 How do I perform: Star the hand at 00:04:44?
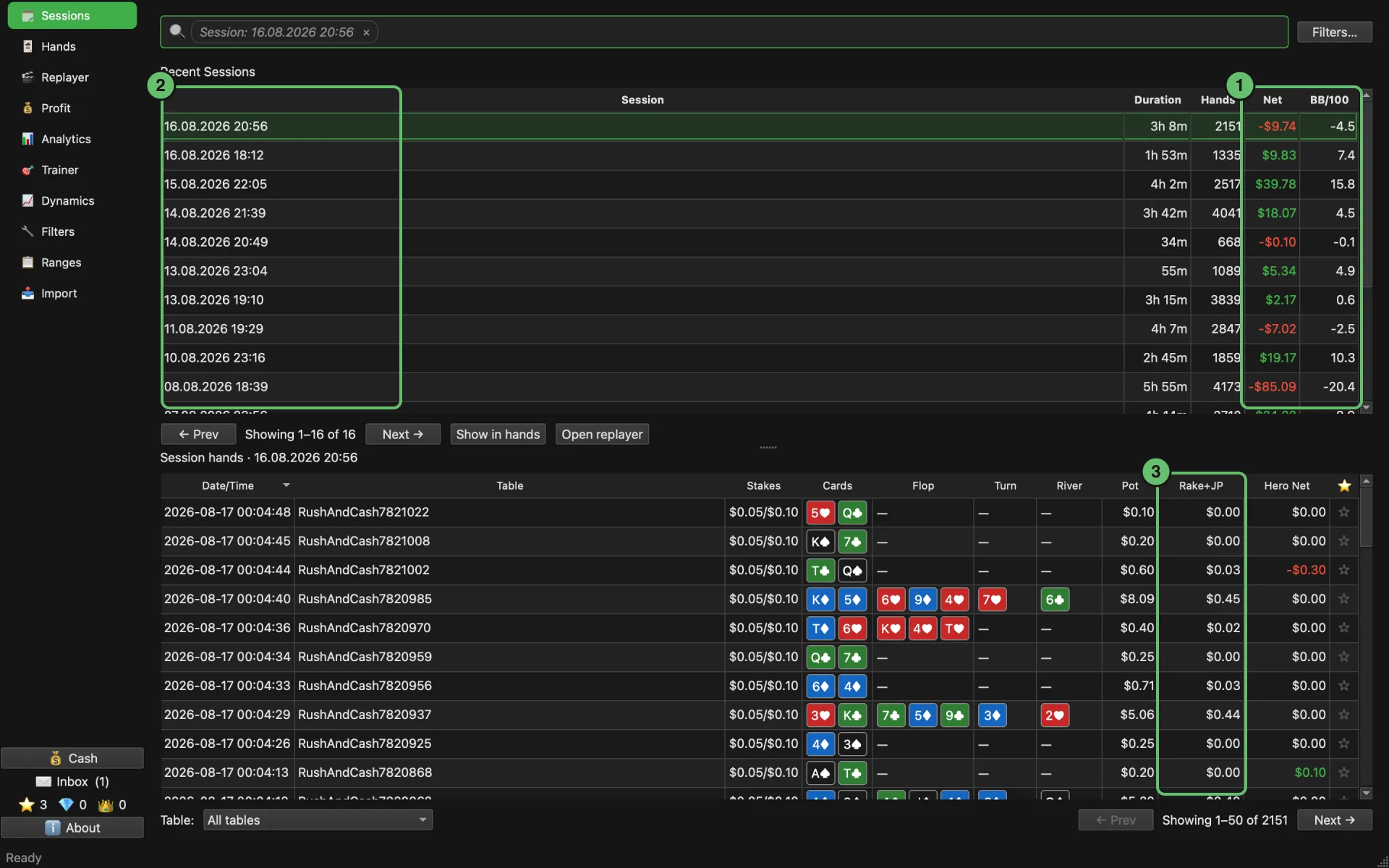pos(1343,570)
